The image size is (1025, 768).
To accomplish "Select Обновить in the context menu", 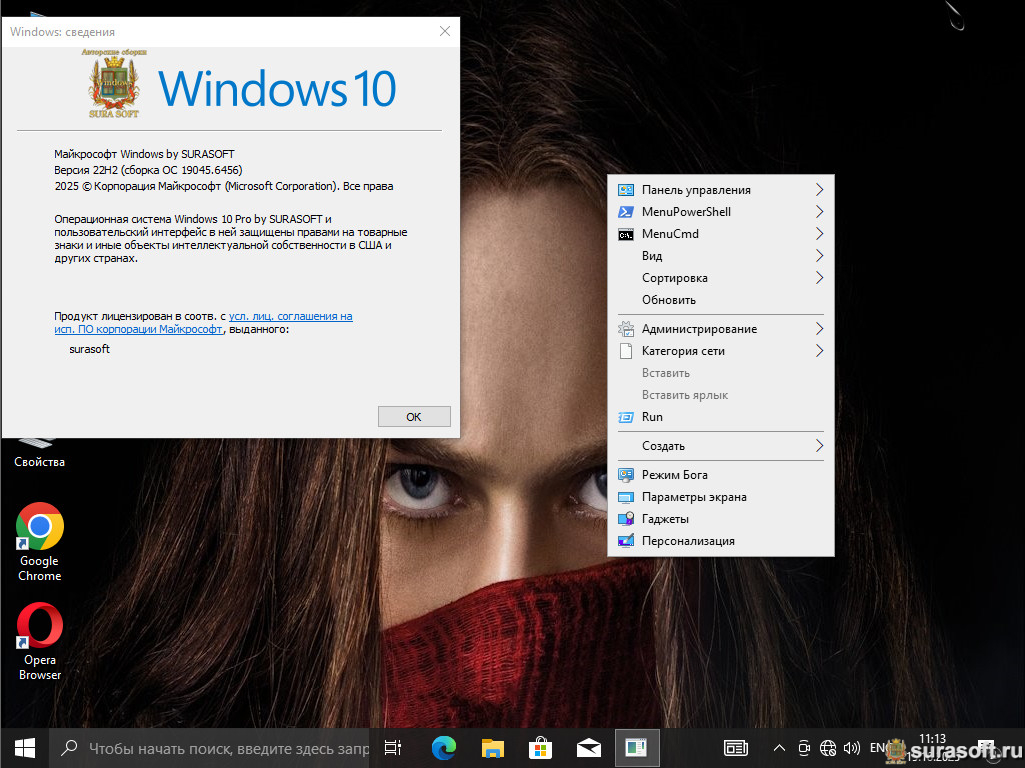I will coord(669,300).
